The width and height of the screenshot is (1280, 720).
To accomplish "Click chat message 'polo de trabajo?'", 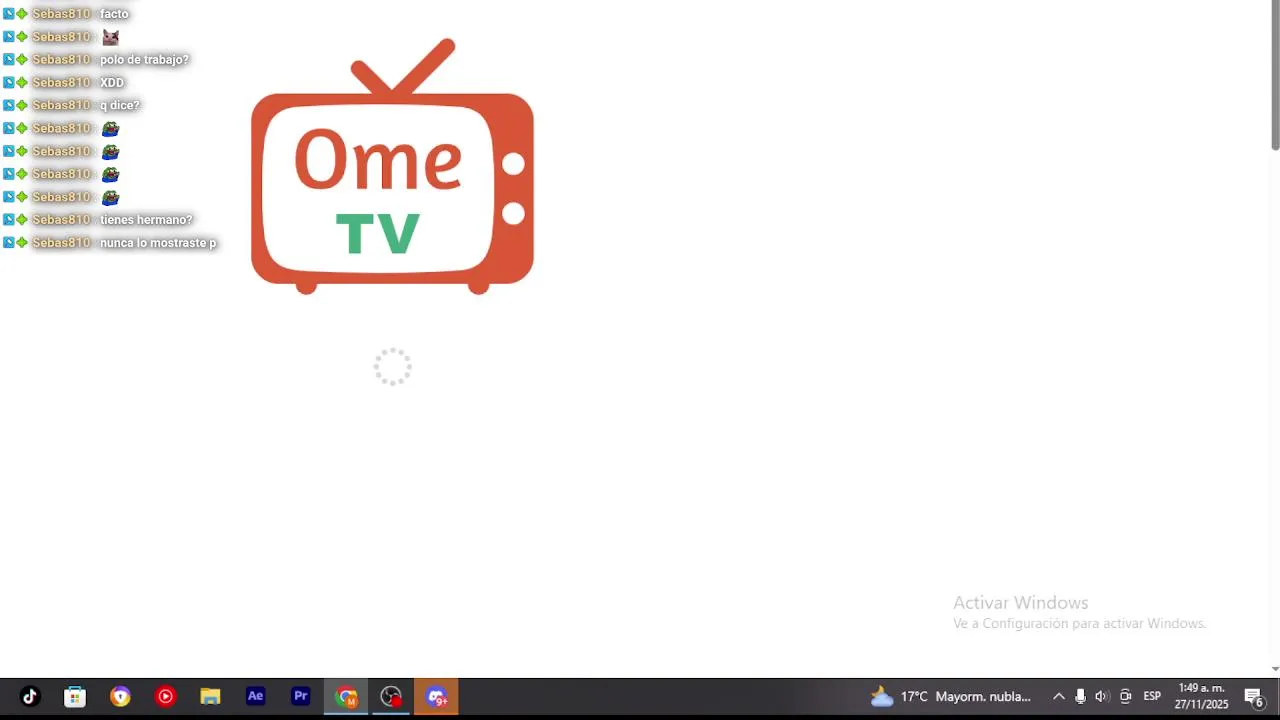I will [144, 60].
